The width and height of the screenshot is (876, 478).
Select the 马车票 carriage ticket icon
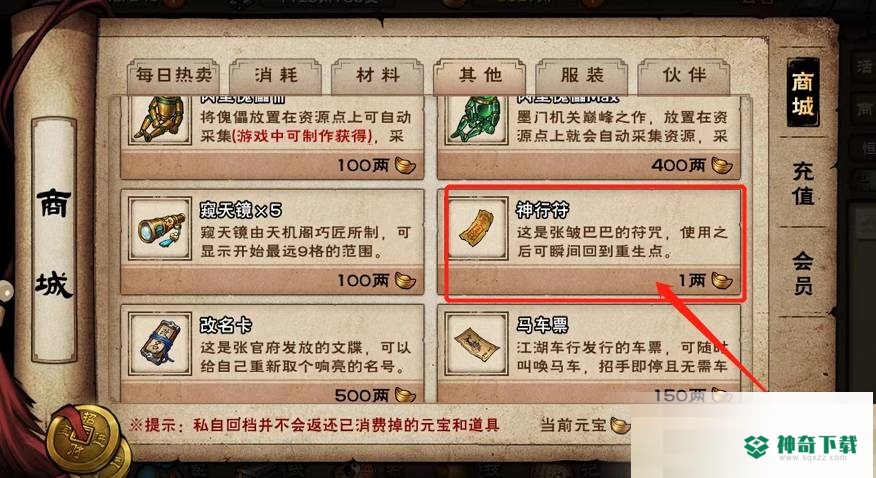(477, 343)
